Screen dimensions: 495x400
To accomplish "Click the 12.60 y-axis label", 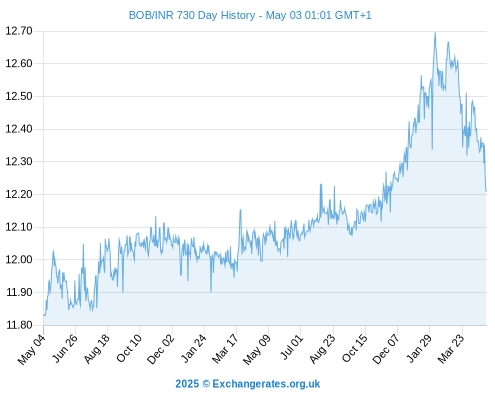I will (x=19, y=63).
